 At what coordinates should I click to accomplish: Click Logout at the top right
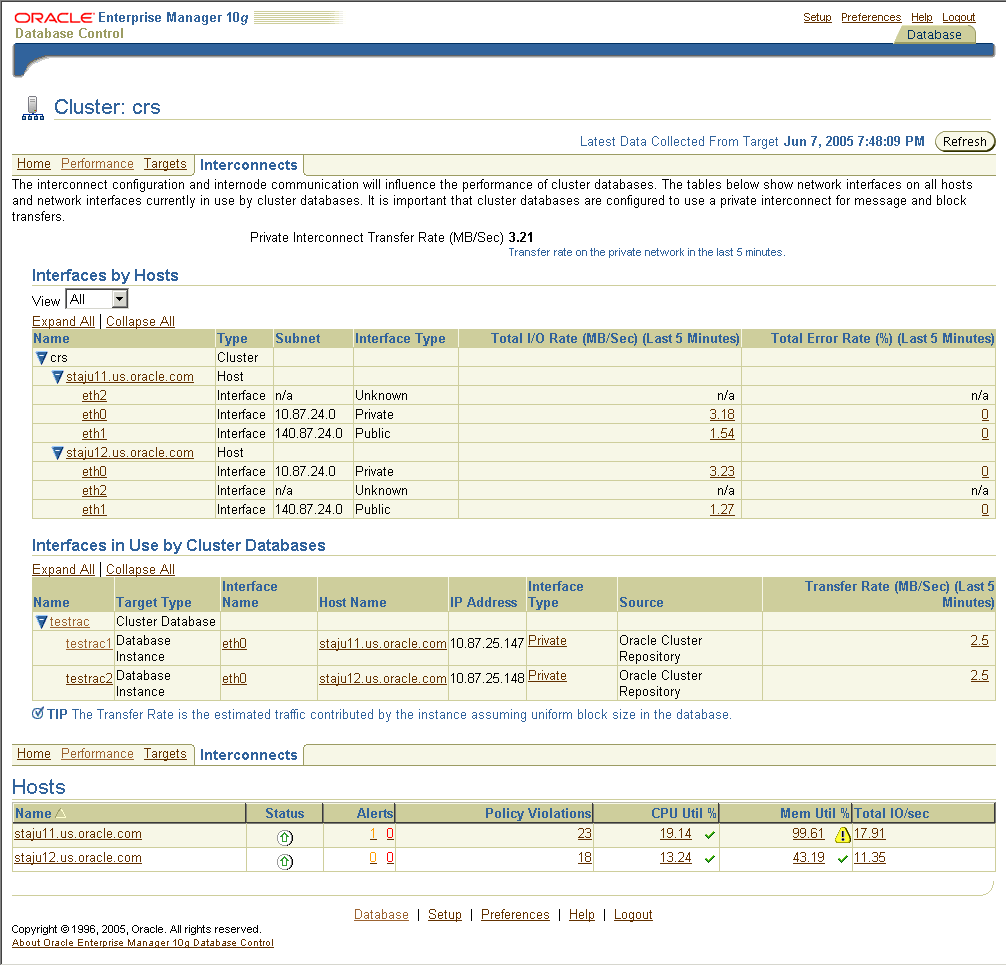pos(959,17)
